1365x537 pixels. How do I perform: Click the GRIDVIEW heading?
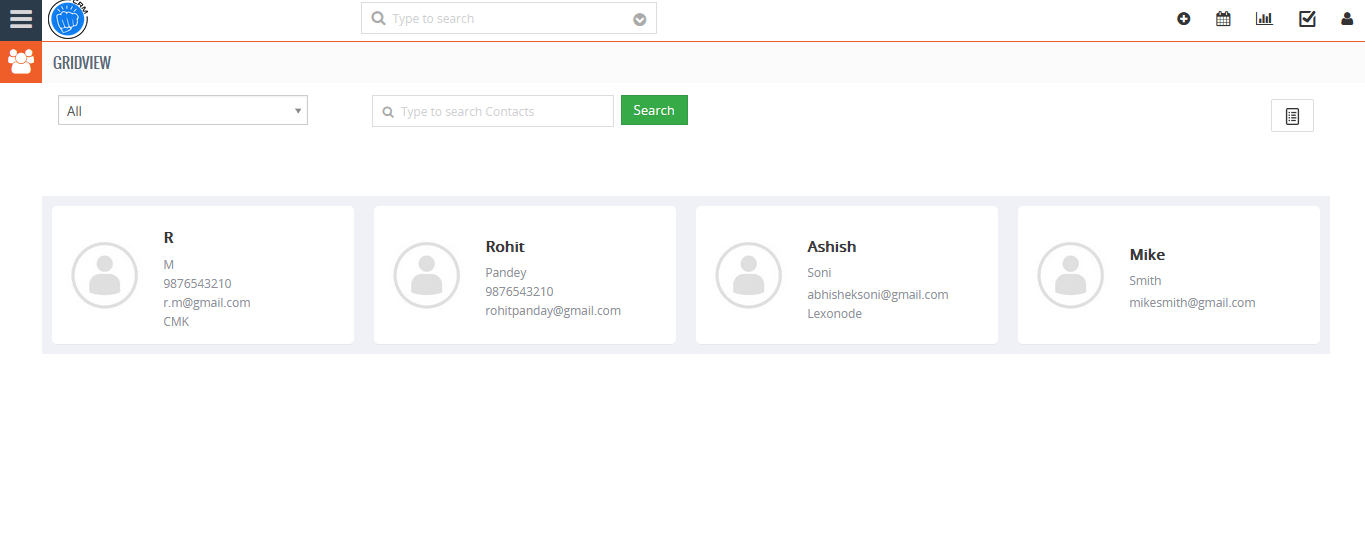[82, 63]
